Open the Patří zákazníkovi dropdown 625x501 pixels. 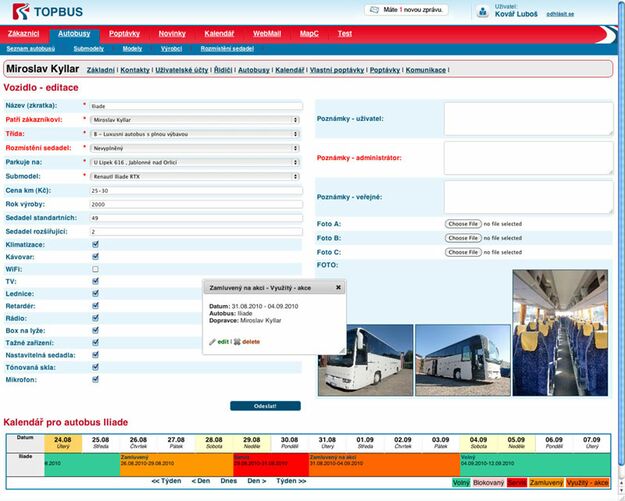pyautogui.click(x=195, y=120)
